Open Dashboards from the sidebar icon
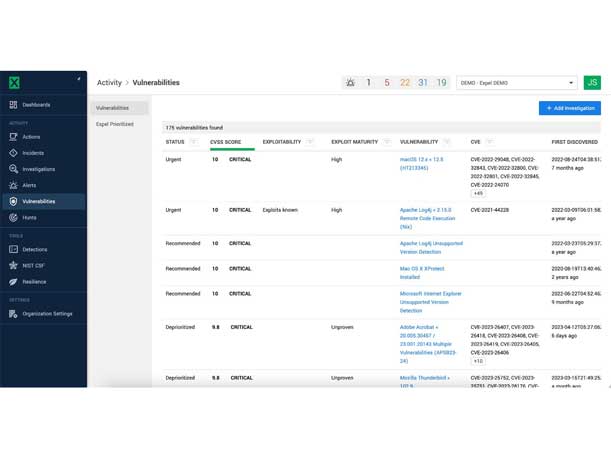The image size is (611, 458). [x=13, y=105]
